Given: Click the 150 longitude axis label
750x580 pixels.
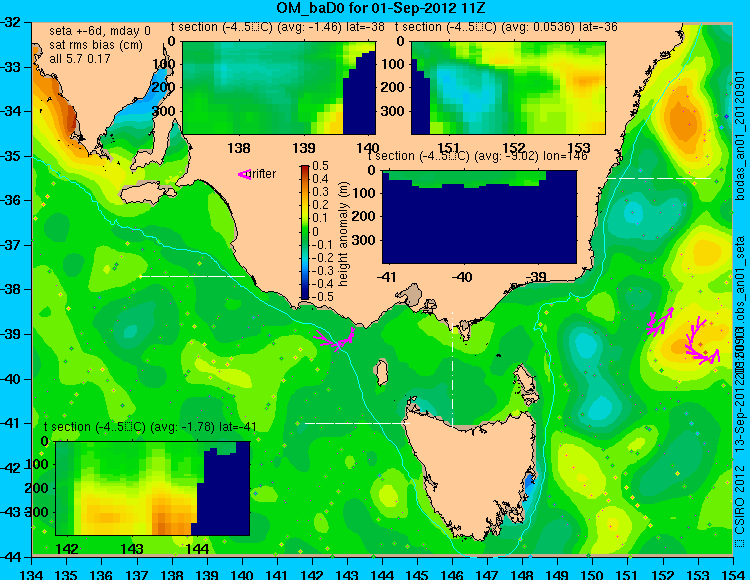Looking at the screenshot, I should click(593, 574).
